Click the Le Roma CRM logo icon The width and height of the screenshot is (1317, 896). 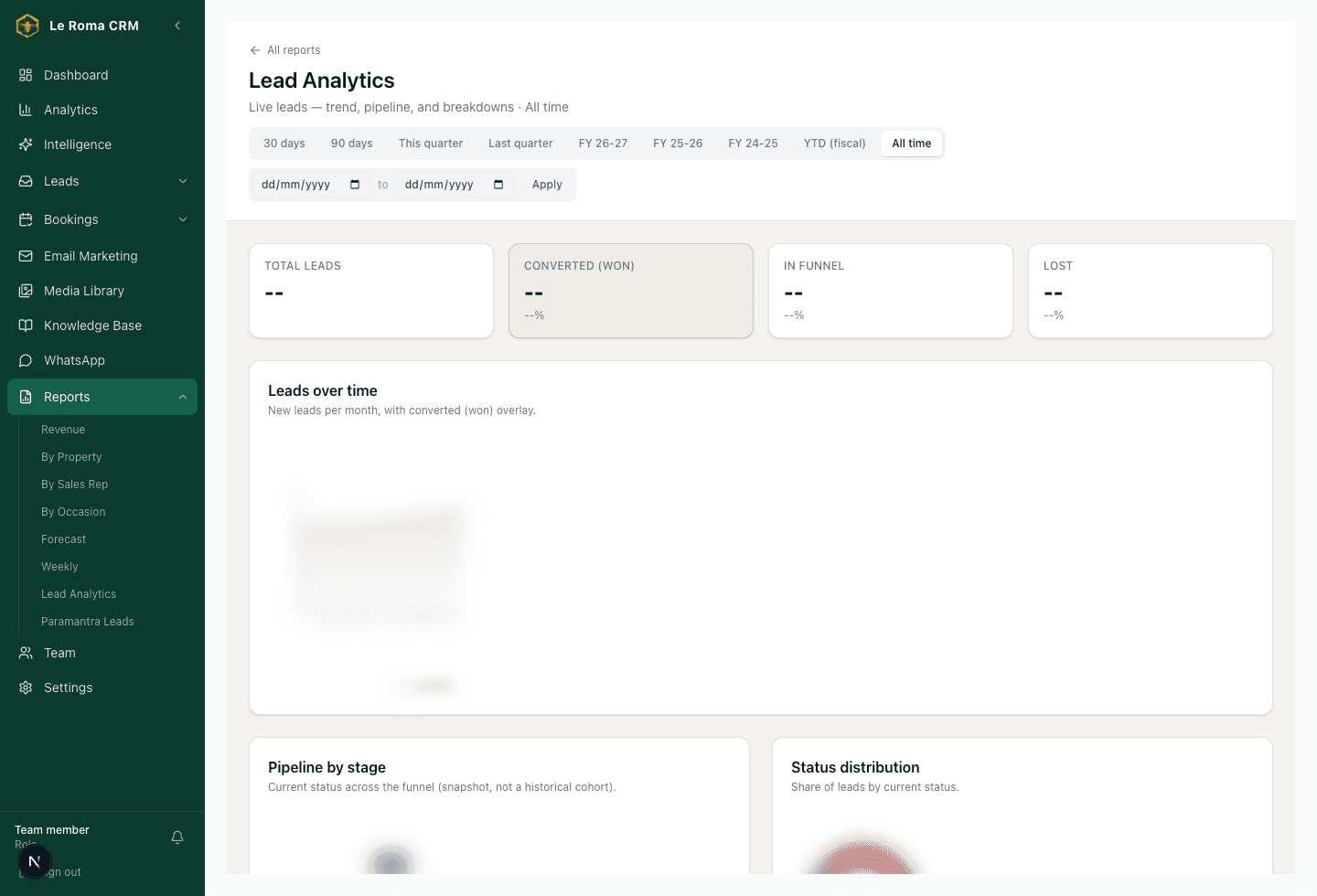(x=27, y=26)
